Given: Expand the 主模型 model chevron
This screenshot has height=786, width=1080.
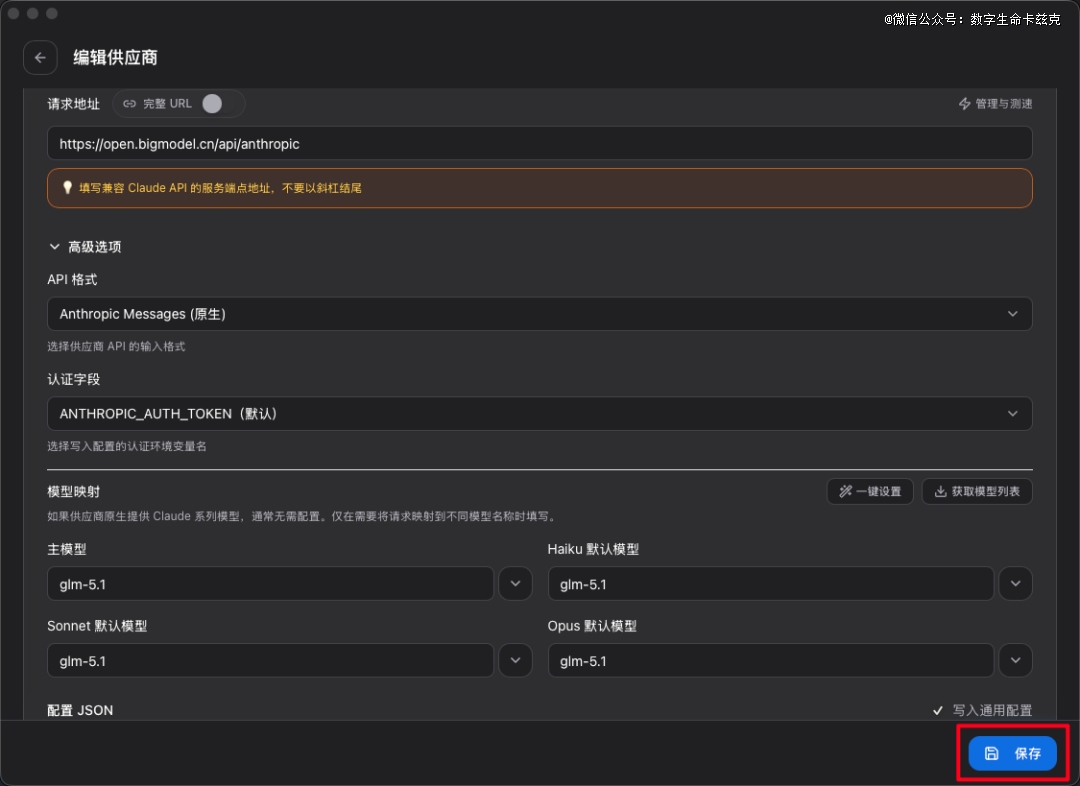Looking at the screenshot, I should (x=515, y=584).
